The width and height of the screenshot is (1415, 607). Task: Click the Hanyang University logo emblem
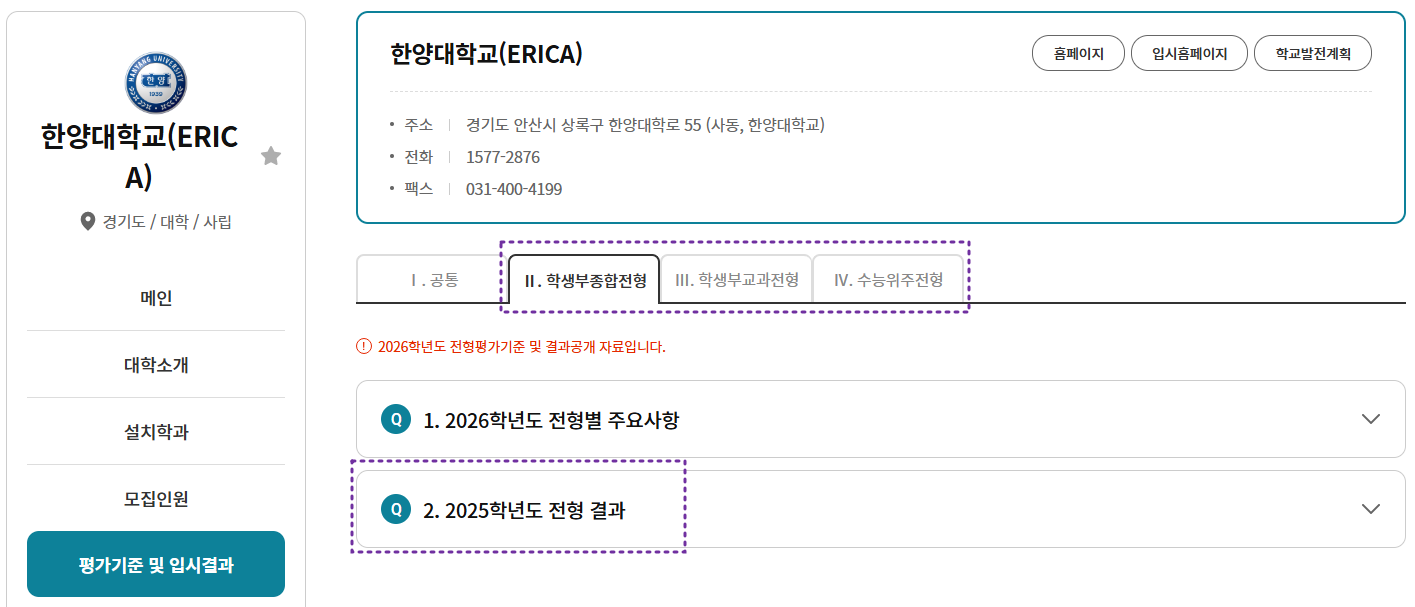156,83
